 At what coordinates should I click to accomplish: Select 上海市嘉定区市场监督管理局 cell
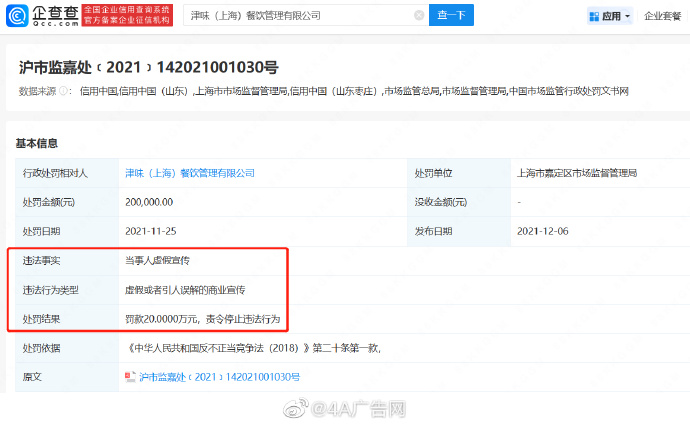point(577,173)
